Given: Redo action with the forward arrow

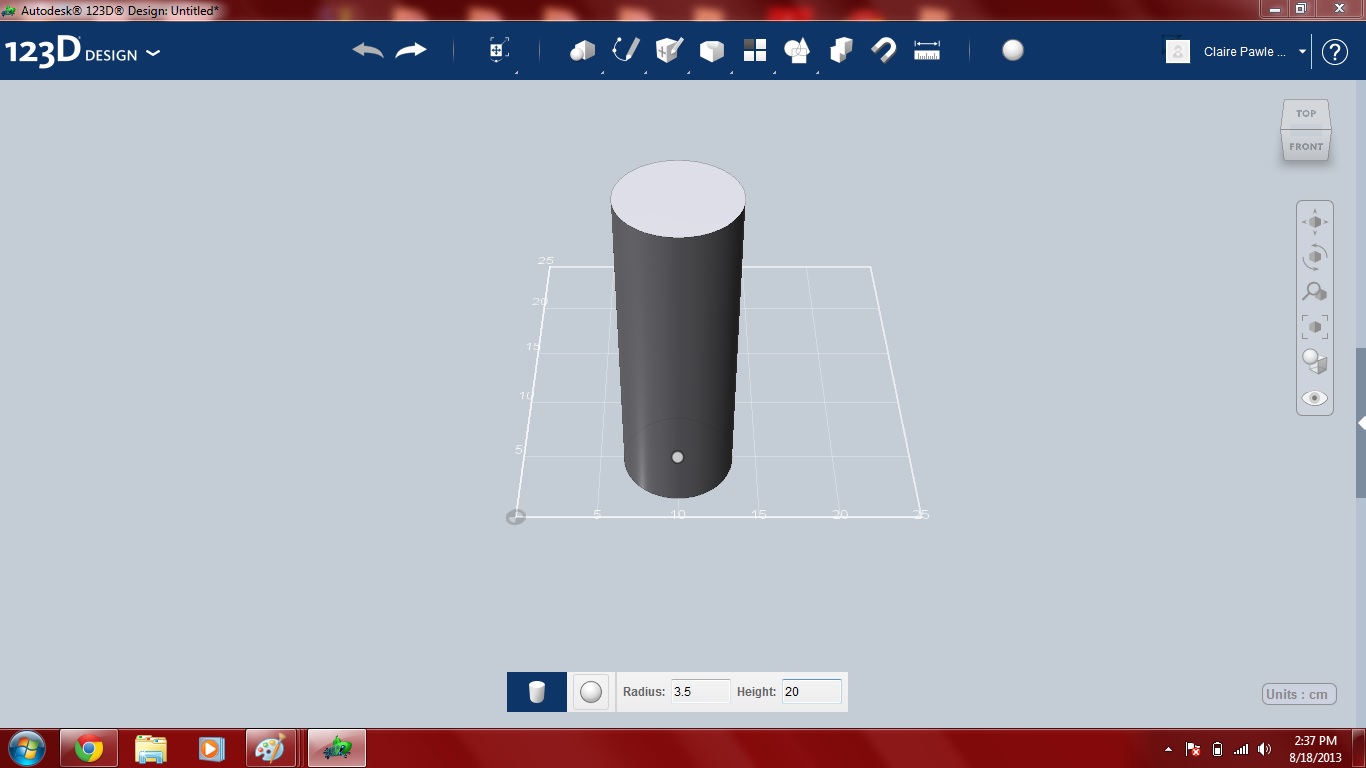Looking at the screenshot, I should pos(411,51).
